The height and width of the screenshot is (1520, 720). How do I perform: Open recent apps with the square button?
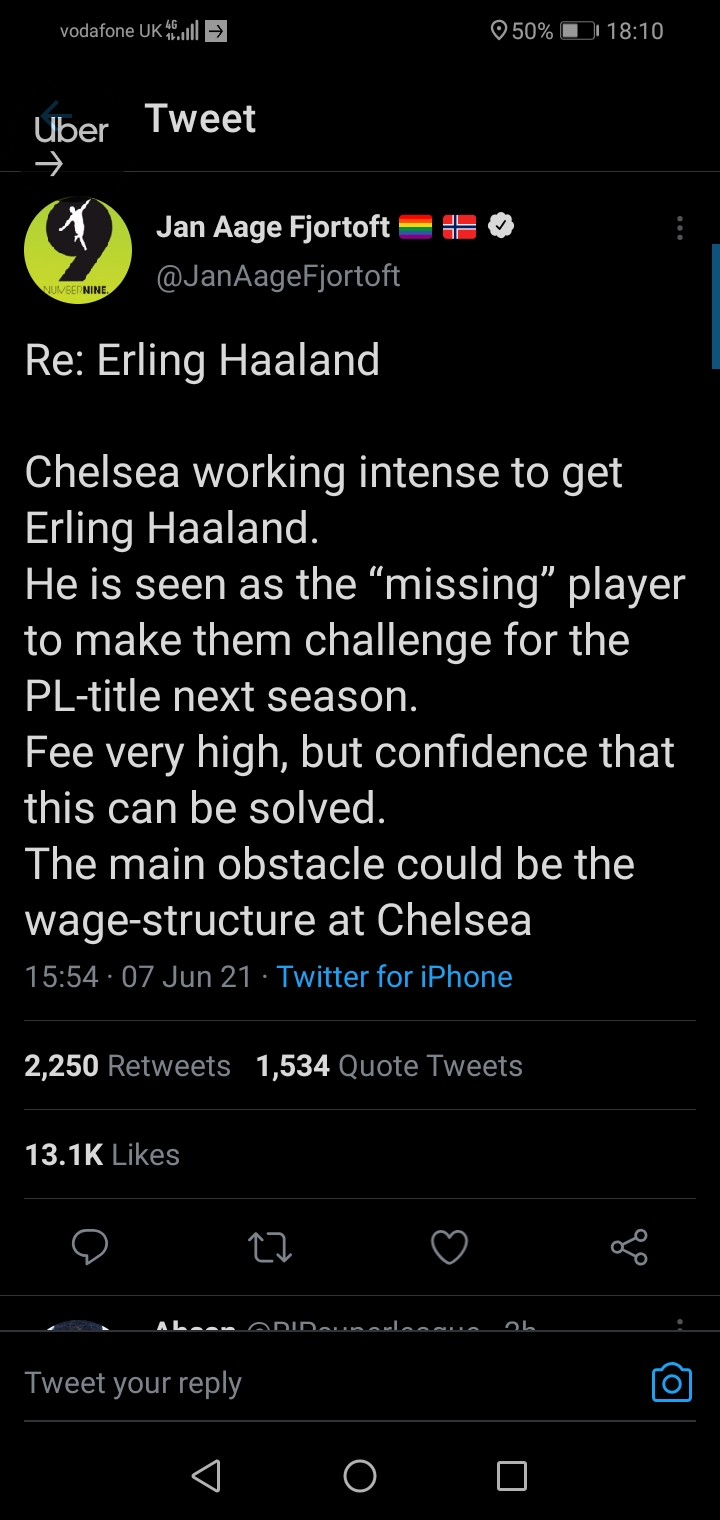(511, 1476)
